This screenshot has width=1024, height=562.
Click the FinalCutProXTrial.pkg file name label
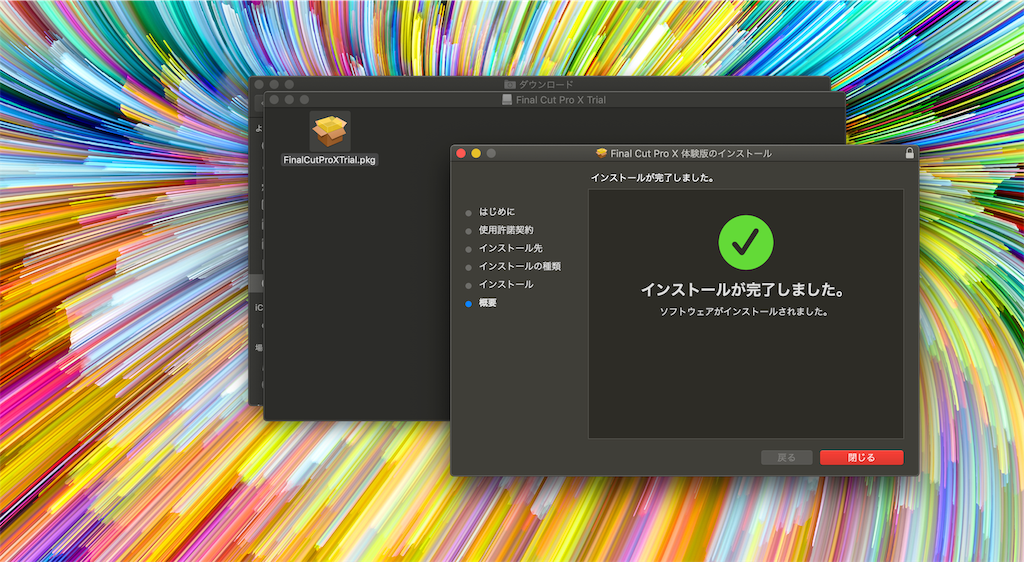pyautogui.click(x=330, y=160)
